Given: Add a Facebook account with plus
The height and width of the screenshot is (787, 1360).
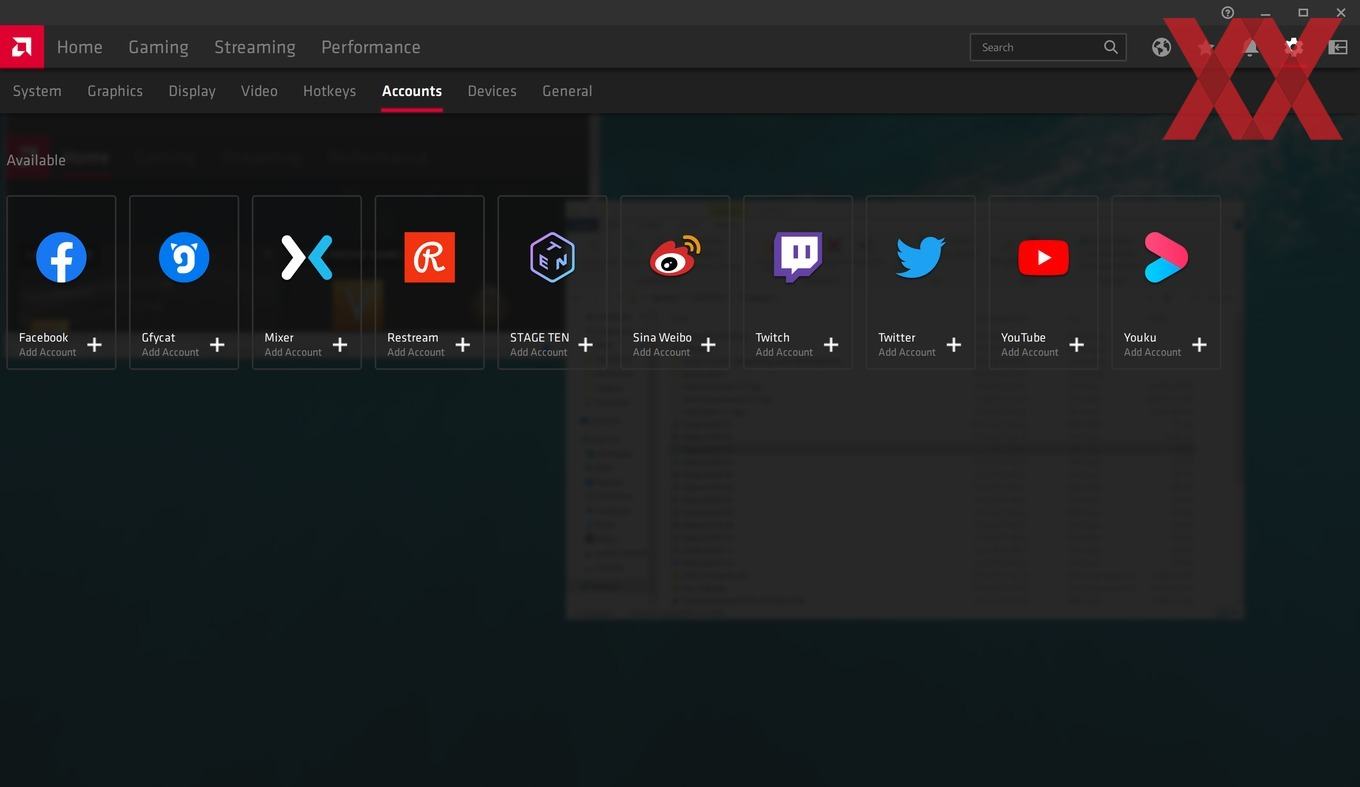Looking at the screenshot, I should point(94,345).
